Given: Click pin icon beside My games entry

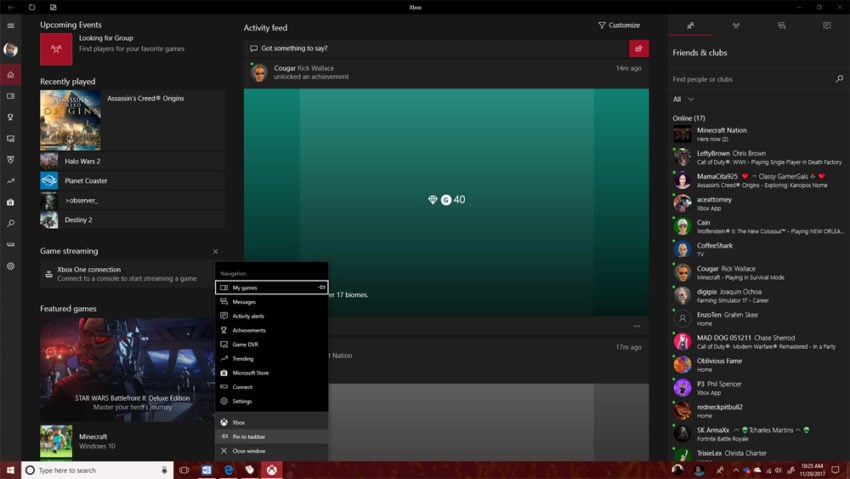Looking at the screenshot, I should 321,287.
